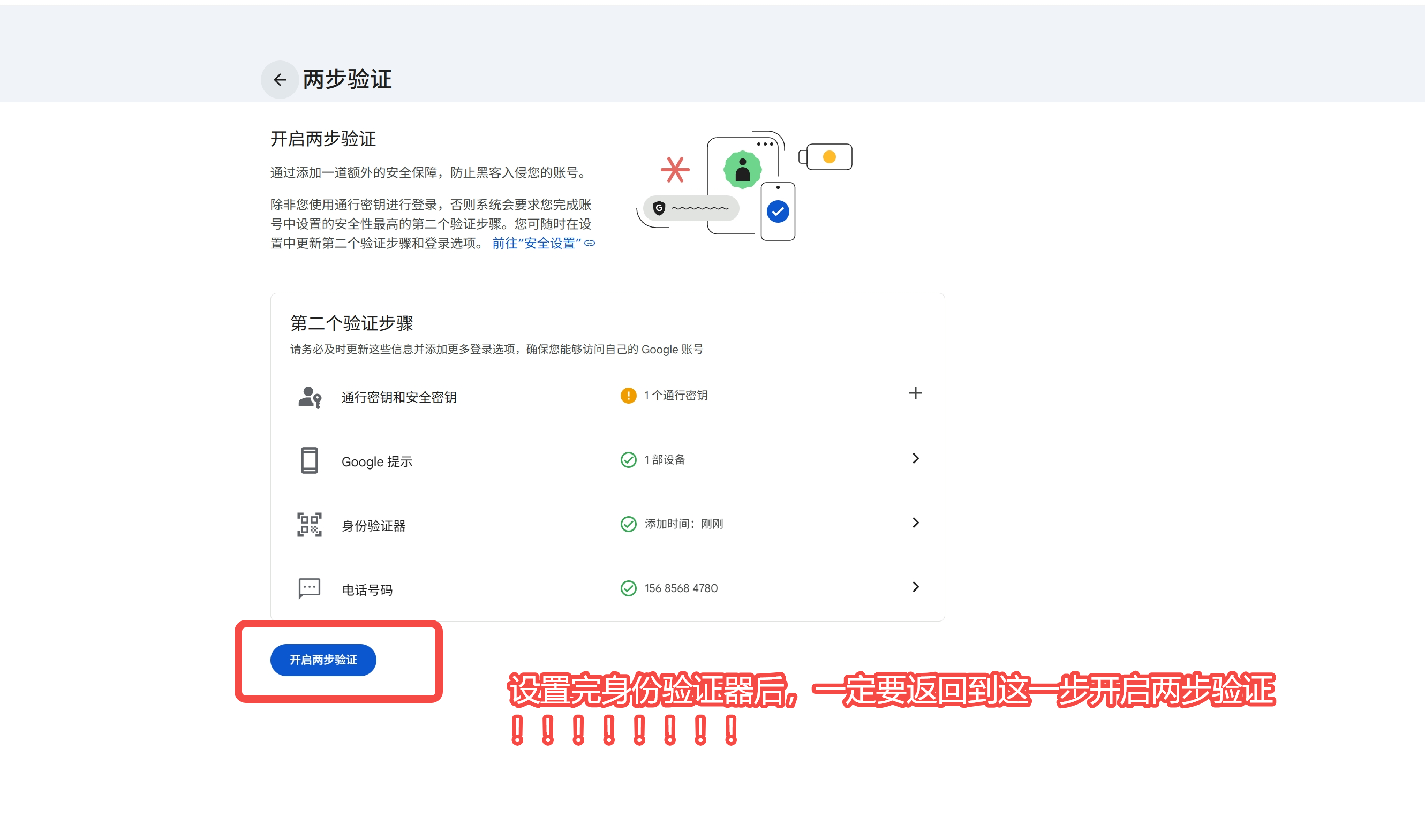Click the message bubble icon for 电话号码
The width and height of the screenshot is (1425, 840).
pos(309,589)
